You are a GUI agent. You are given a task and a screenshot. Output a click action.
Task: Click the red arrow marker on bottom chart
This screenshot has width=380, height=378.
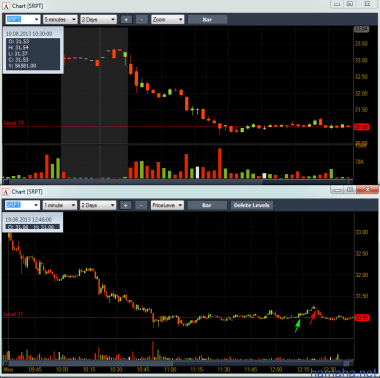312,317
